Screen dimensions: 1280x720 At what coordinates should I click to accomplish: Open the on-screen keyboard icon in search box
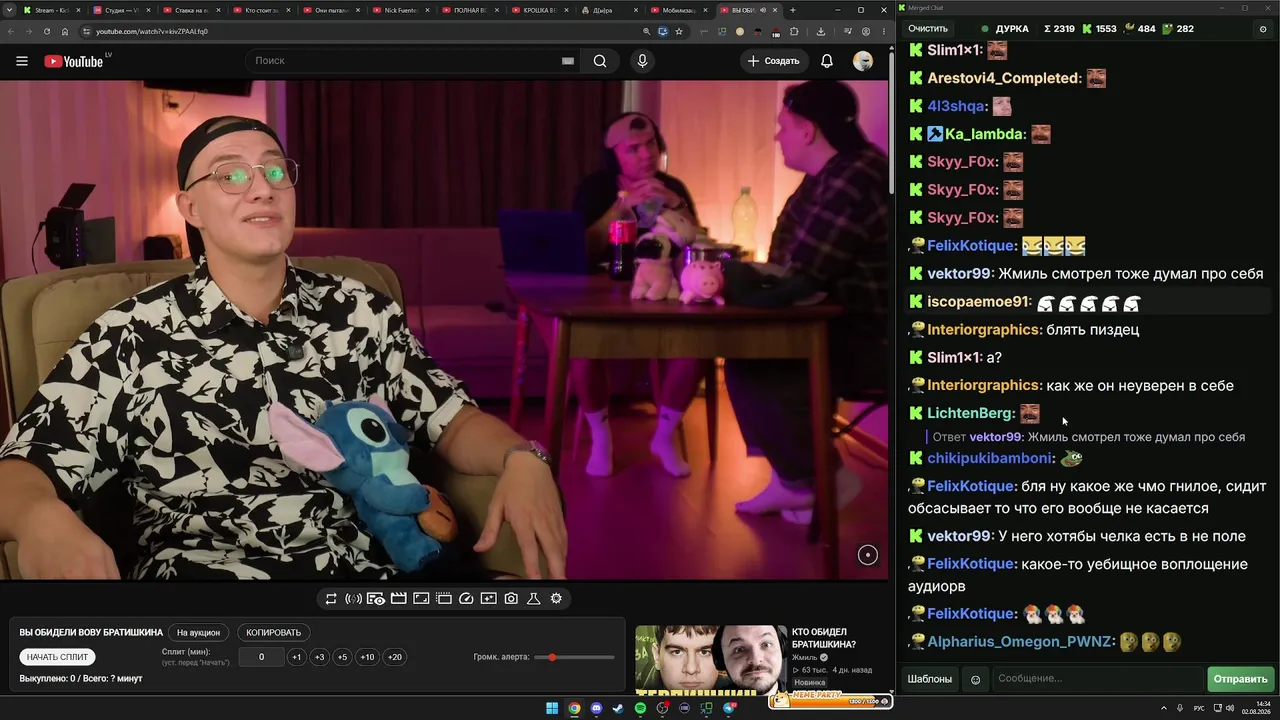pyautogui.click(x=567, y=61)
